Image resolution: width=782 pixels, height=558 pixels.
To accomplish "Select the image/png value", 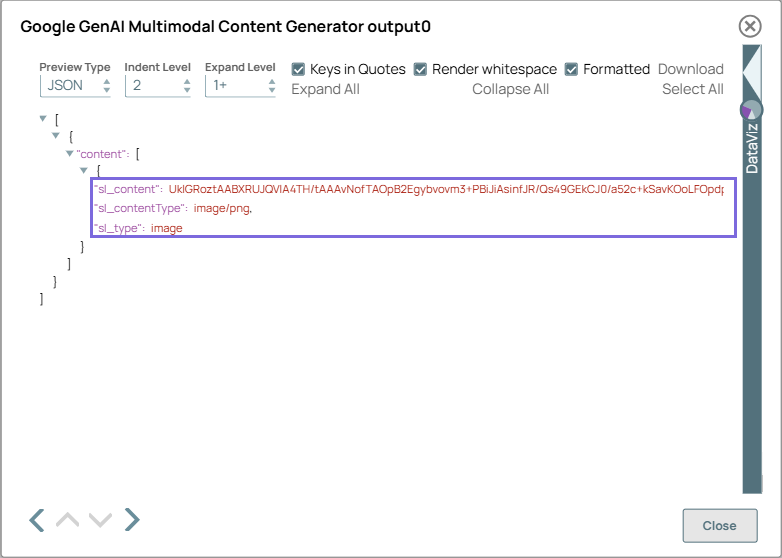I will point(221,208).
